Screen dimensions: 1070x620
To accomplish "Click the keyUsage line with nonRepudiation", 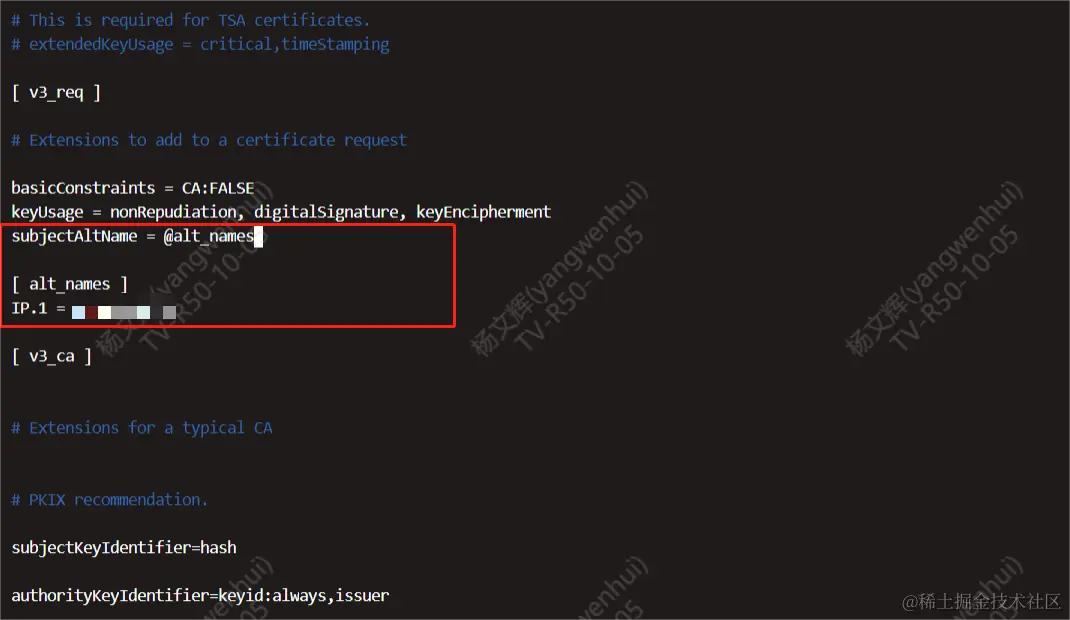I will [280, 212].
